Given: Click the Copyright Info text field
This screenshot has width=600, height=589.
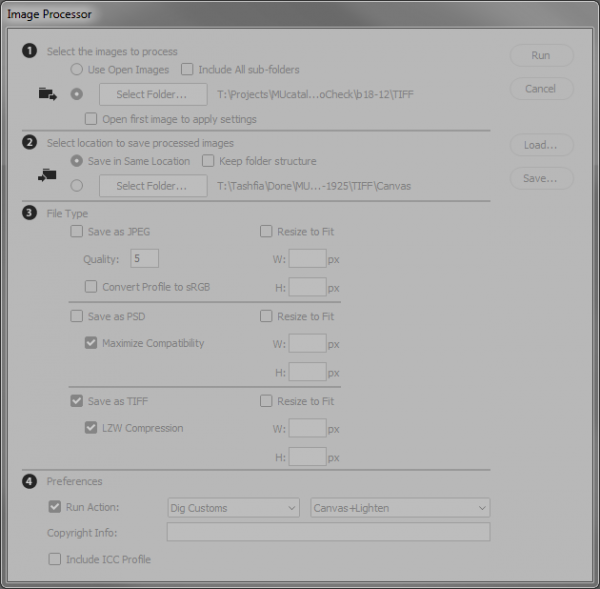Looking at the screenshot, I should point(328,532).
